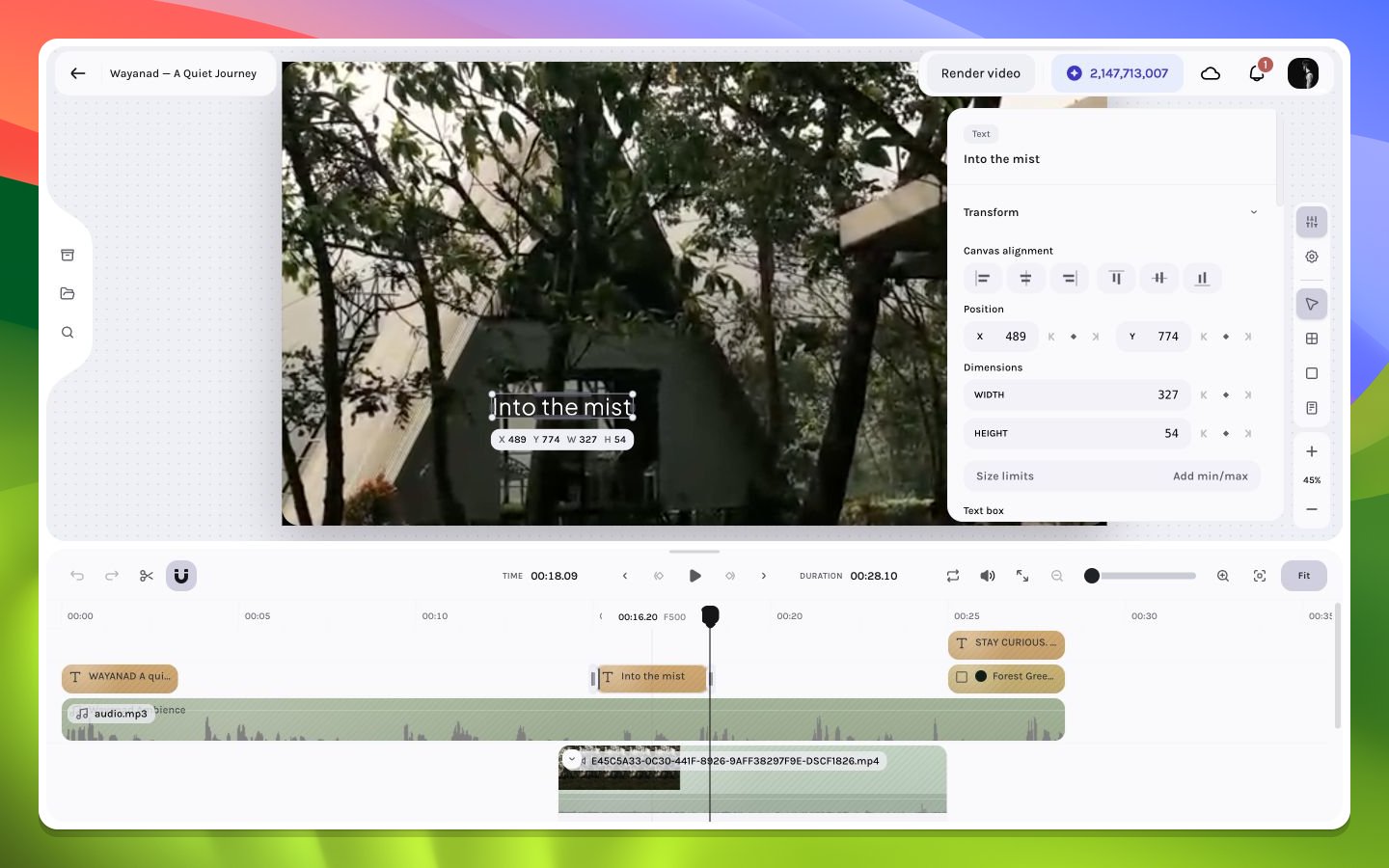Click the credits balance 2,147,713,007

pos(1117,73)
